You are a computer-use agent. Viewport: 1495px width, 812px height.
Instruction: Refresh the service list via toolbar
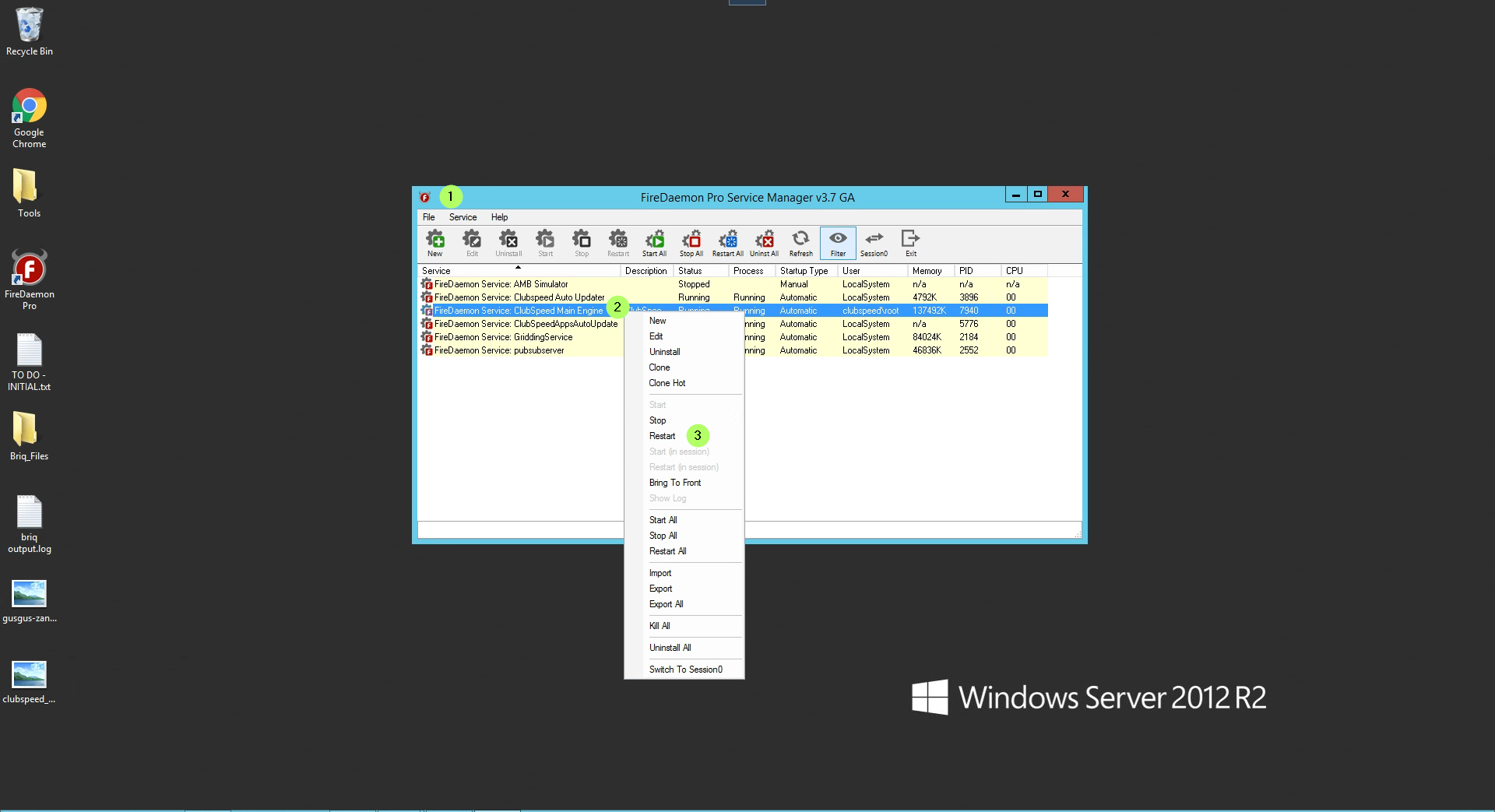pos(800,243)
